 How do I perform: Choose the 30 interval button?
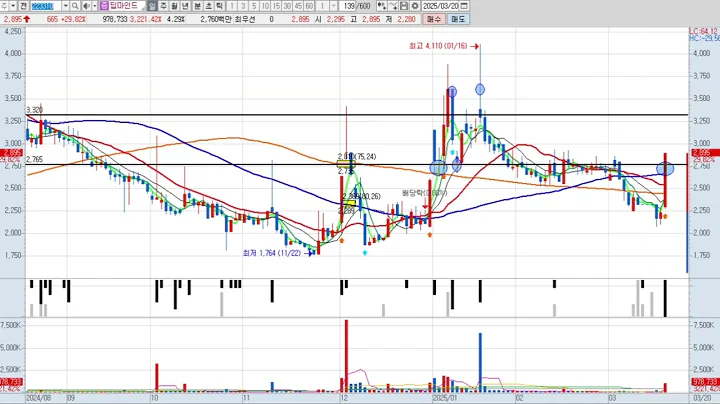(x=287, y=6)
